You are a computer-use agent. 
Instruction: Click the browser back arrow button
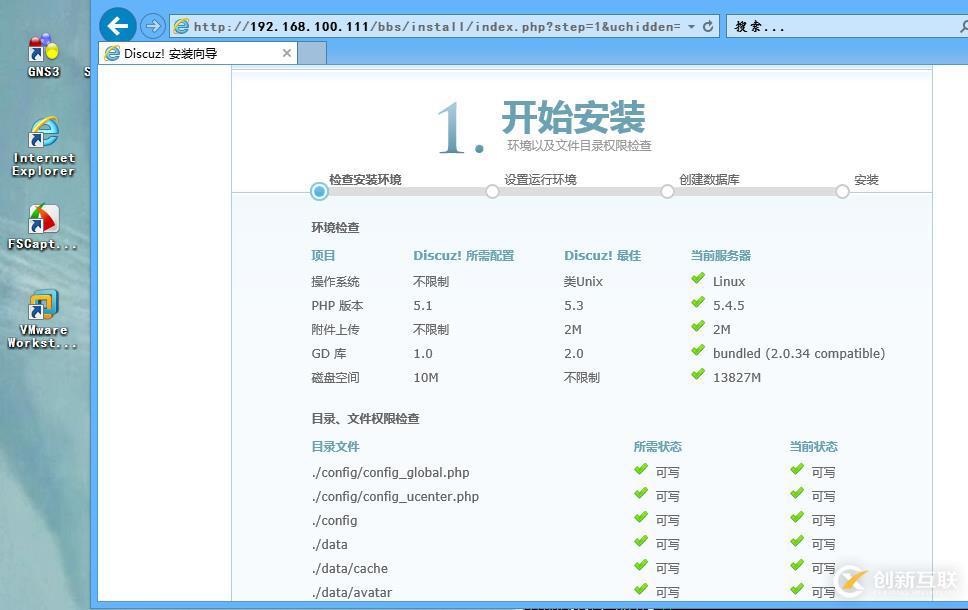coord(118,26)
